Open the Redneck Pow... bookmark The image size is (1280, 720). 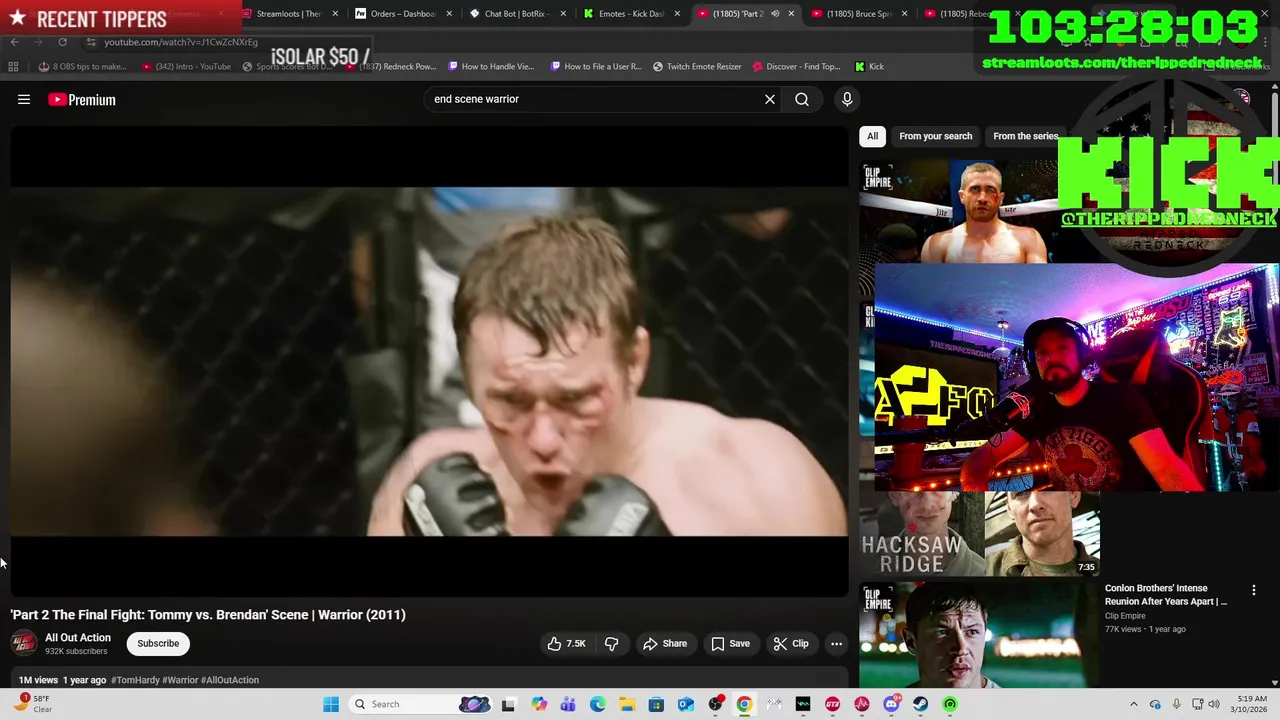391,67
